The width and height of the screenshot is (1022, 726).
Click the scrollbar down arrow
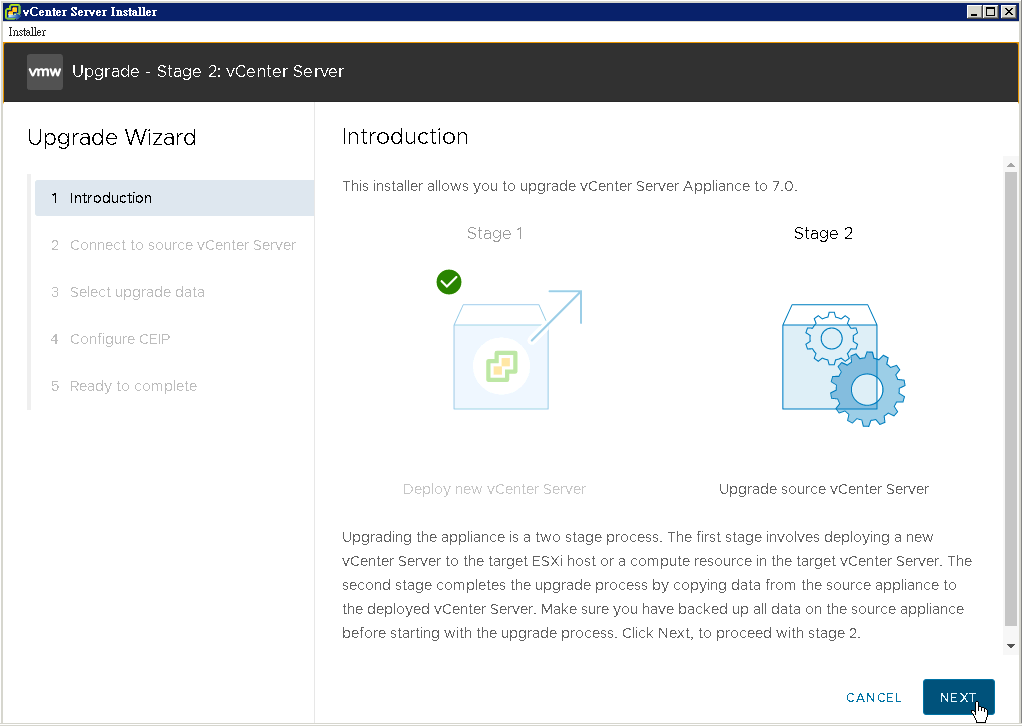pos(1011,646)
